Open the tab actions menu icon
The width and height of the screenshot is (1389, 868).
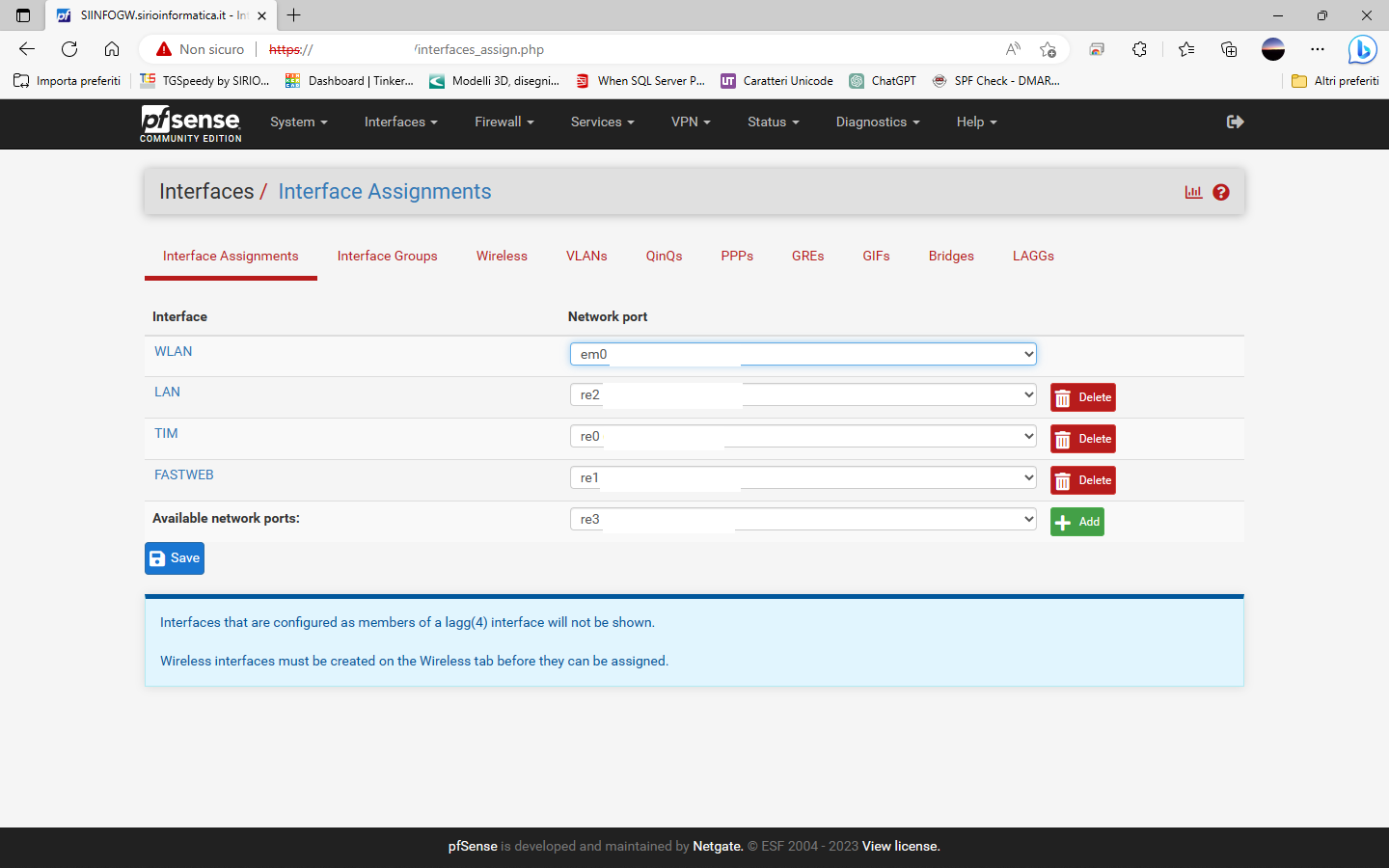(x=23, y=15)
